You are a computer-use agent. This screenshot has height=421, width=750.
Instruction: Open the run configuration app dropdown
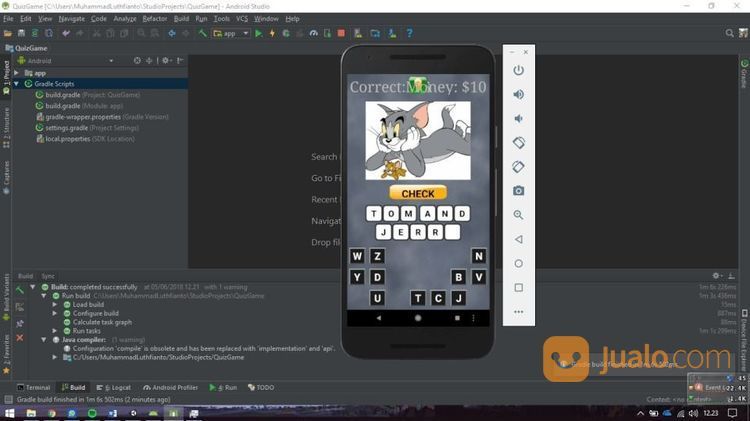[232, 33]
